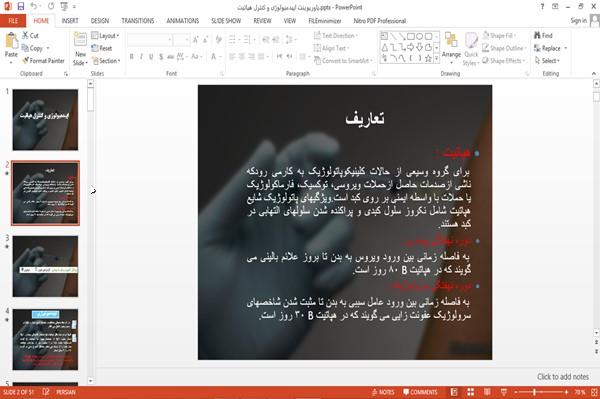Screen dimensions: 600x399
Task: Click Increase Font Size icon
Action: coord(196,39)
